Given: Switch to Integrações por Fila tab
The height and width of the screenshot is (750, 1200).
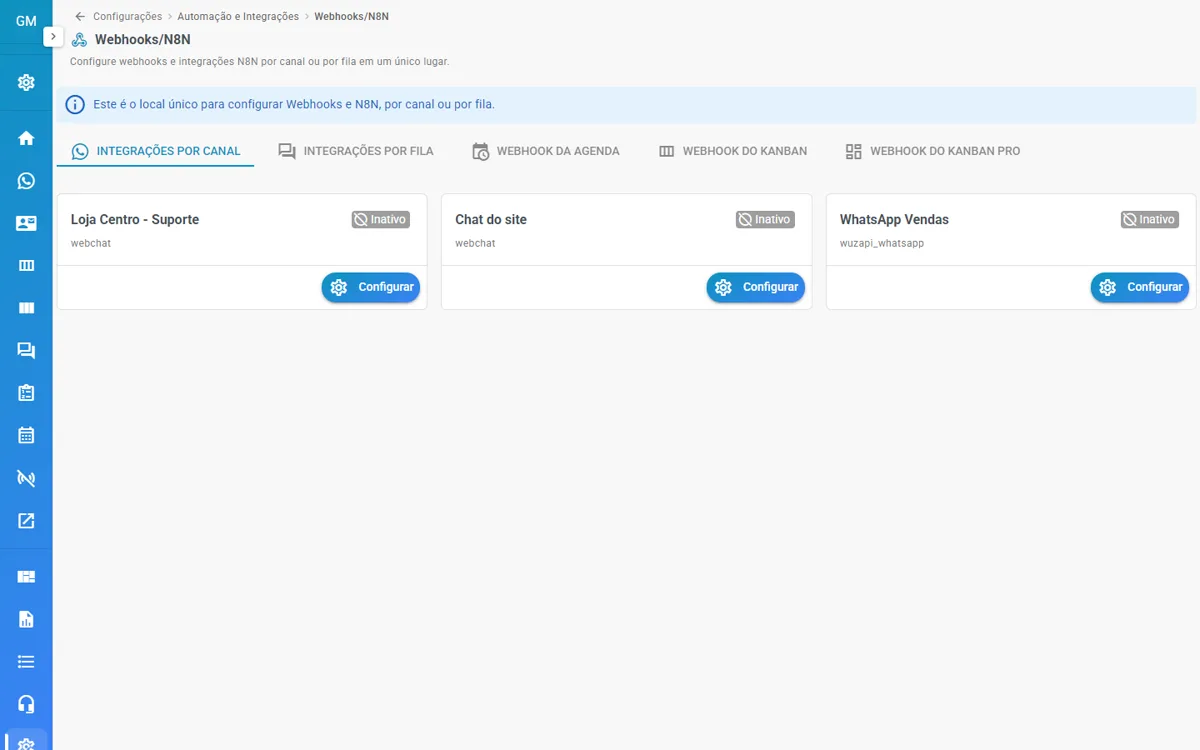Looking at the screenshot, I should [356, 151].
